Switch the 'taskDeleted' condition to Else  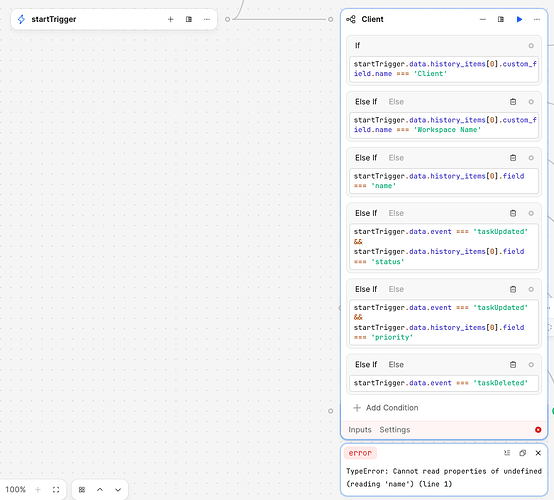(x=396, y=365)
